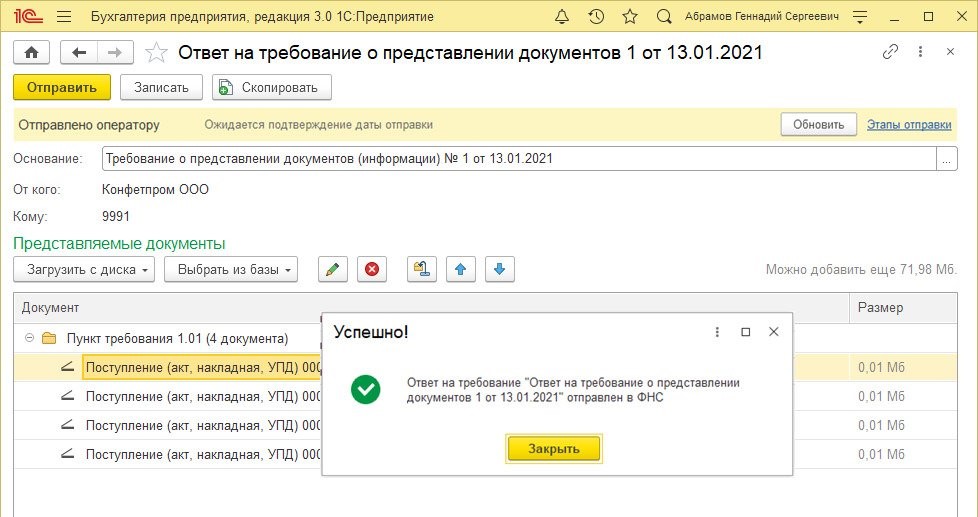The width and height of the screenshot is (978, 517).
Task: Add document to favorites star
Action: (x=156, y=52)
